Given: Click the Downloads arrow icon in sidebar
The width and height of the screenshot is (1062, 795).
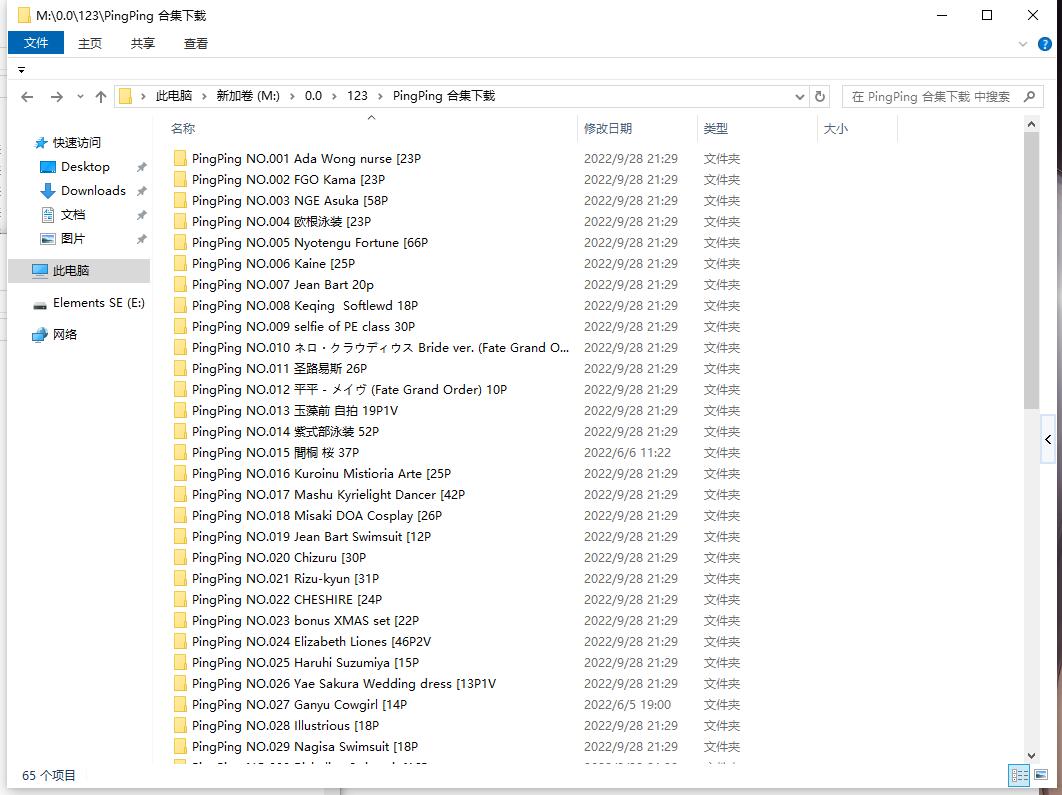Looking at the screenshot, I should (47, 191).
